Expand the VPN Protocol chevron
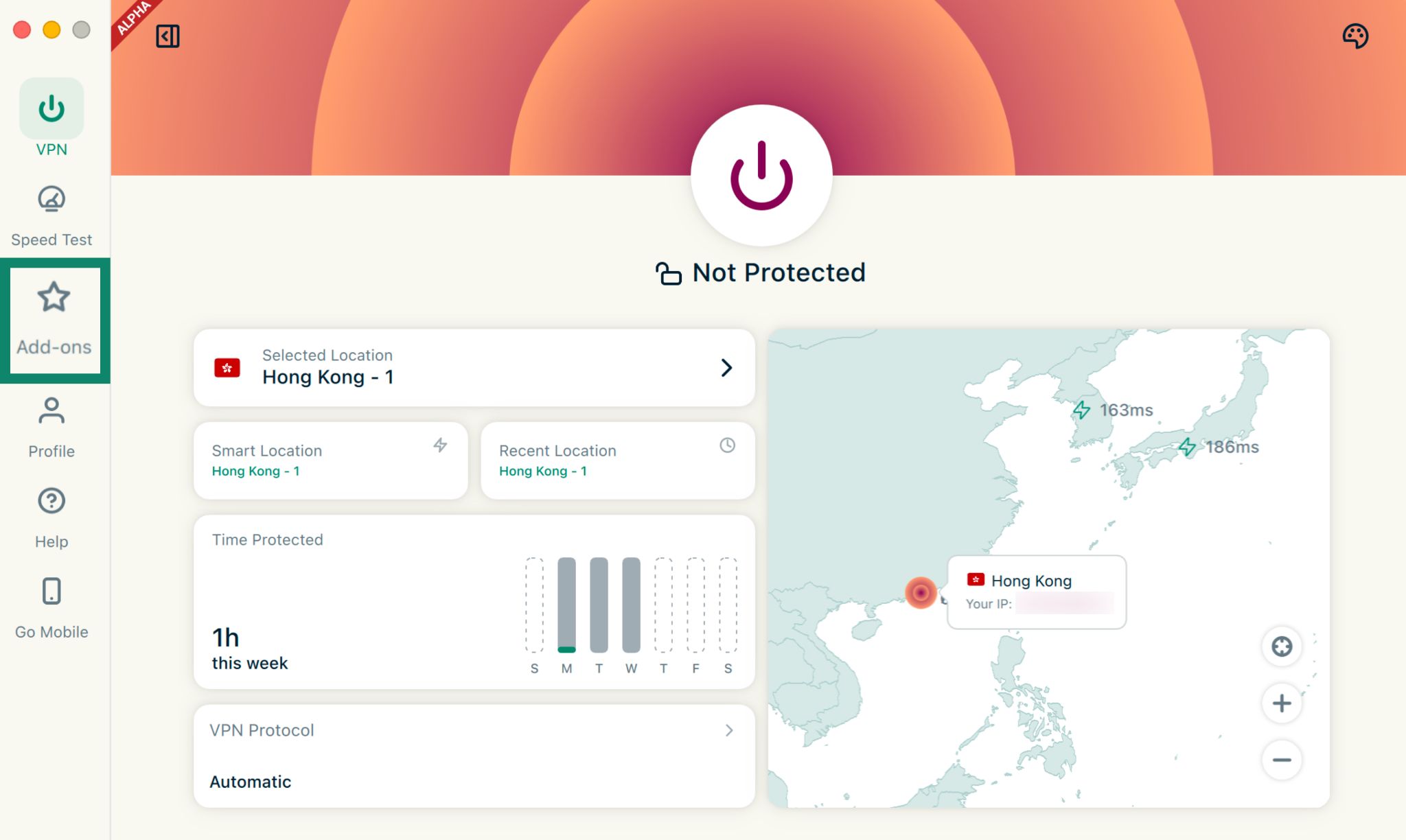 (x=729, y=730)
